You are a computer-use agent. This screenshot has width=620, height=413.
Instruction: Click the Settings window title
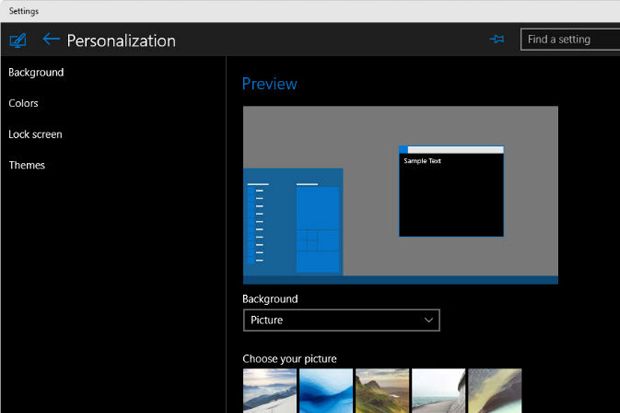pyautogui.click(x=24, y=11)
